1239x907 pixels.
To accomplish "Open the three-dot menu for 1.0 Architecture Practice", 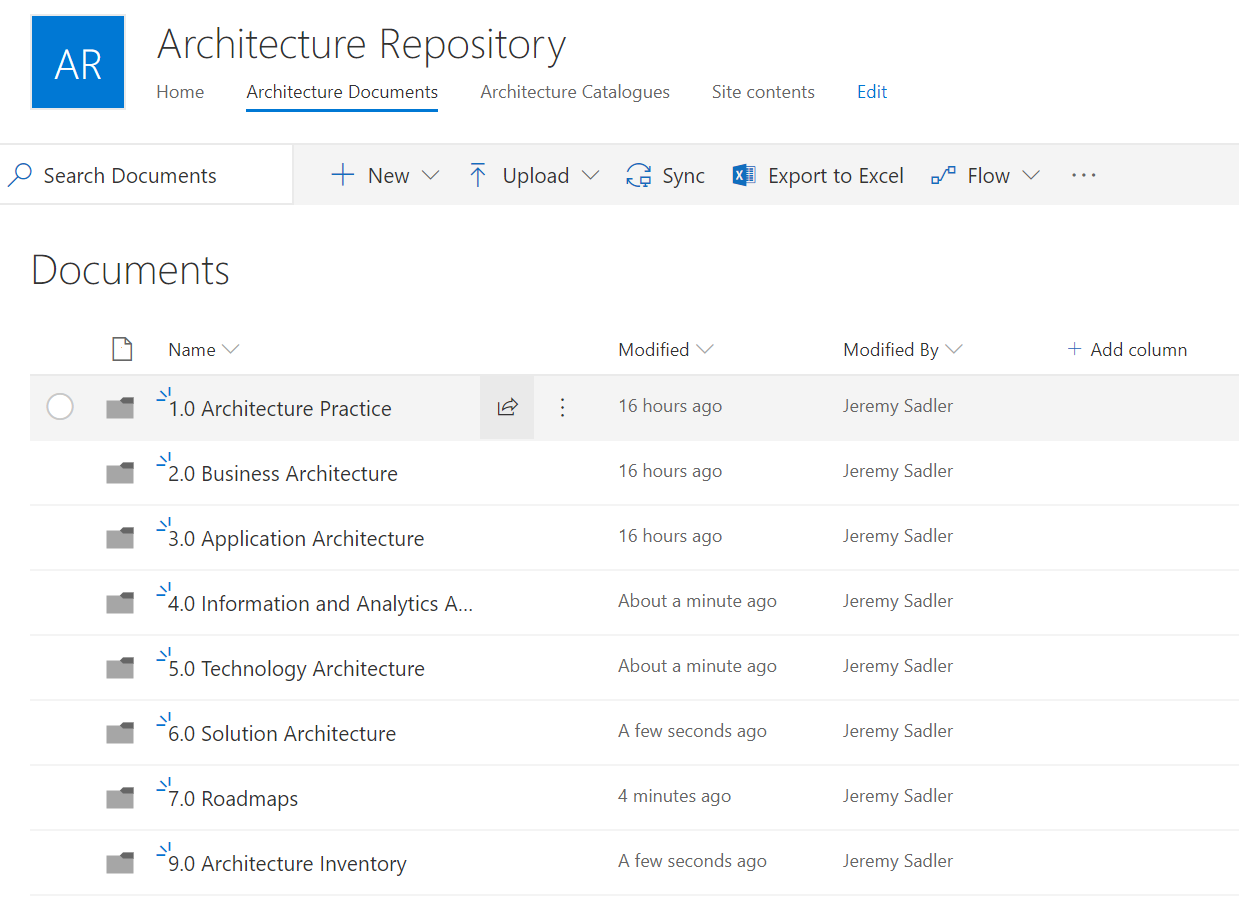I will 562,407.
